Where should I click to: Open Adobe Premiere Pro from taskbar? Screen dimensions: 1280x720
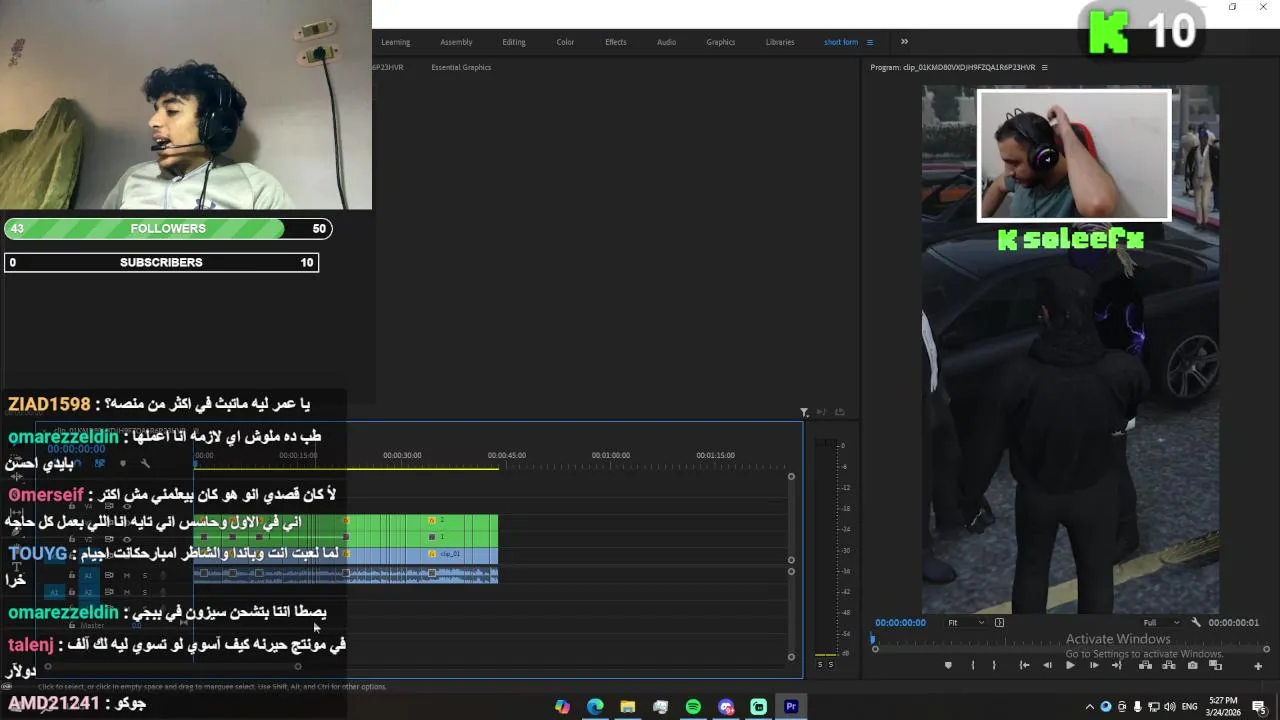pyautogui.click(x=791, y=706)
